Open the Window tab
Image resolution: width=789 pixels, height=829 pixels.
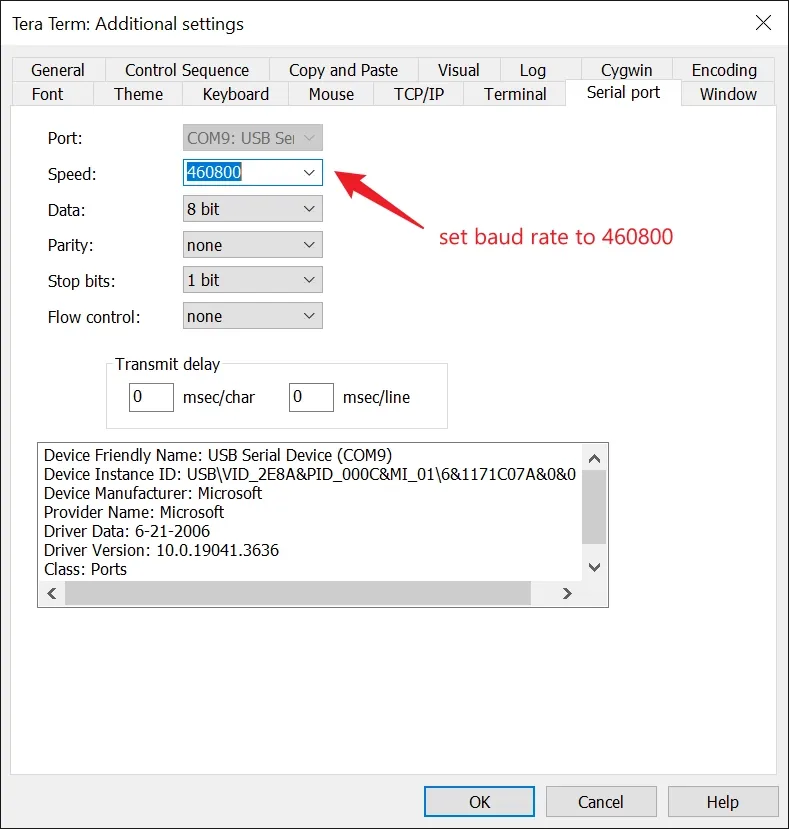click(728, 94)
